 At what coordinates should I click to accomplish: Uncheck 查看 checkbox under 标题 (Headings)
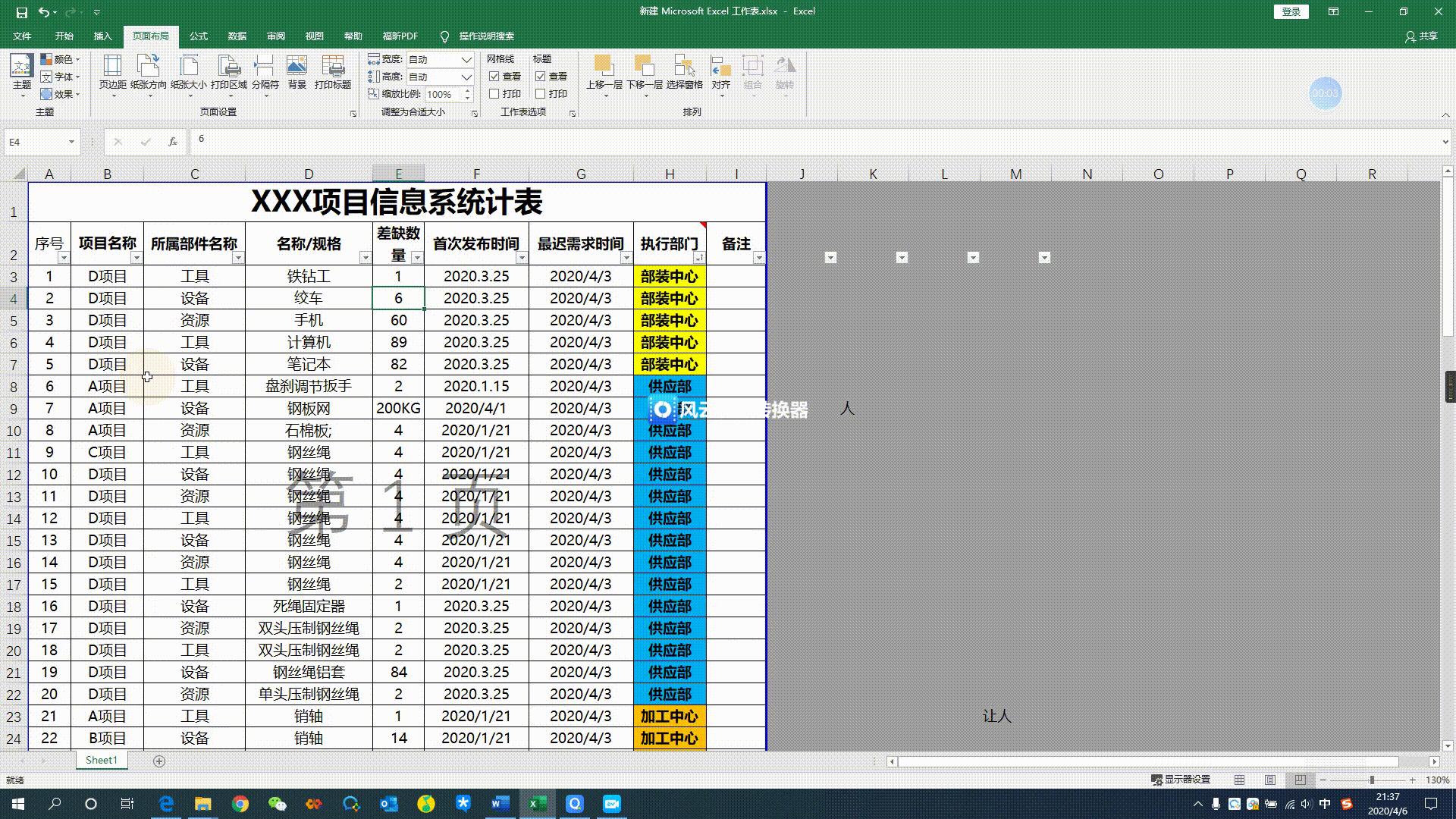541,76
